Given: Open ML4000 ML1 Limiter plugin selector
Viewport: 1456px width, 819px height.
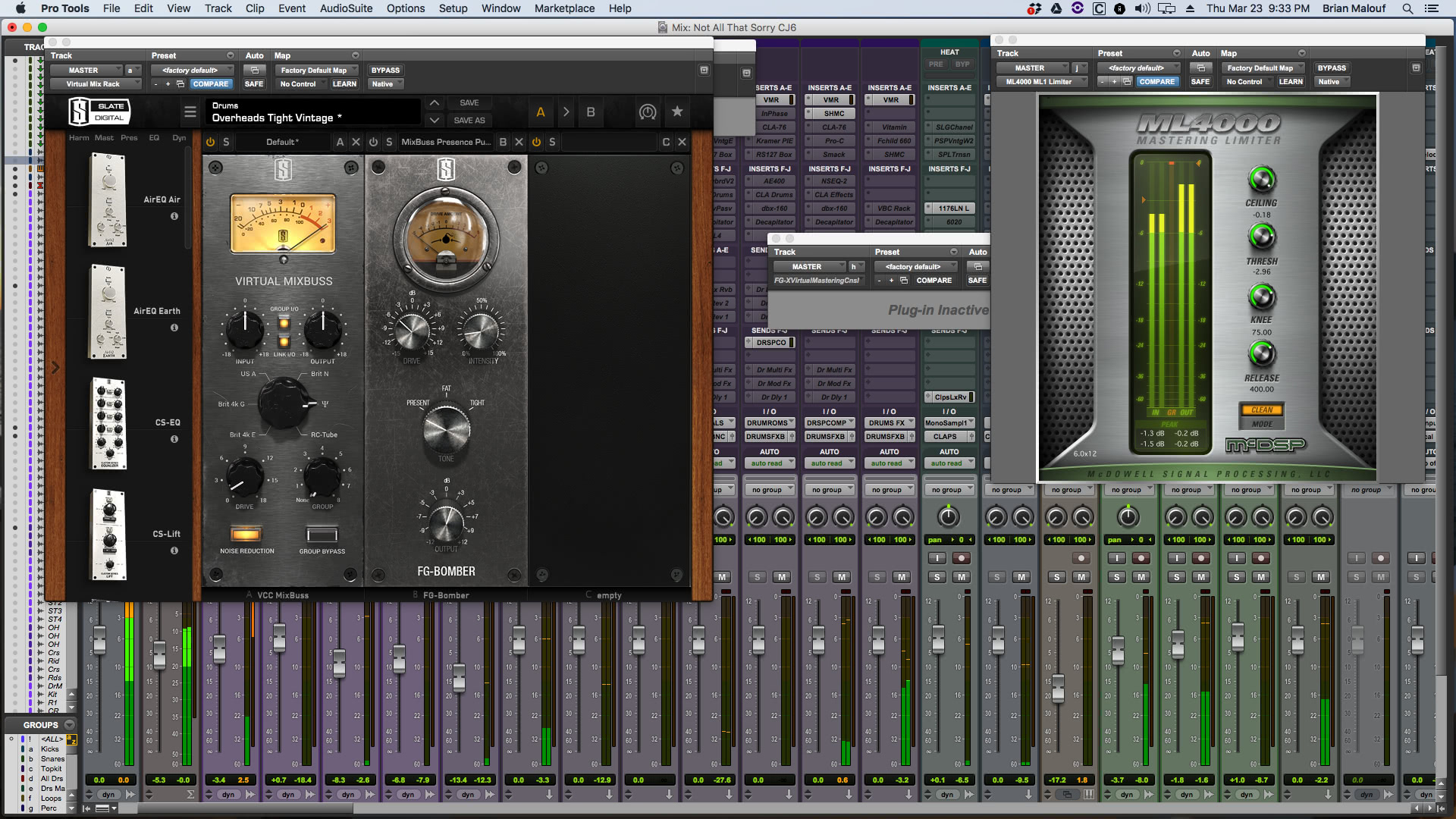Looking at the screenshot, I should (1043, 82).
